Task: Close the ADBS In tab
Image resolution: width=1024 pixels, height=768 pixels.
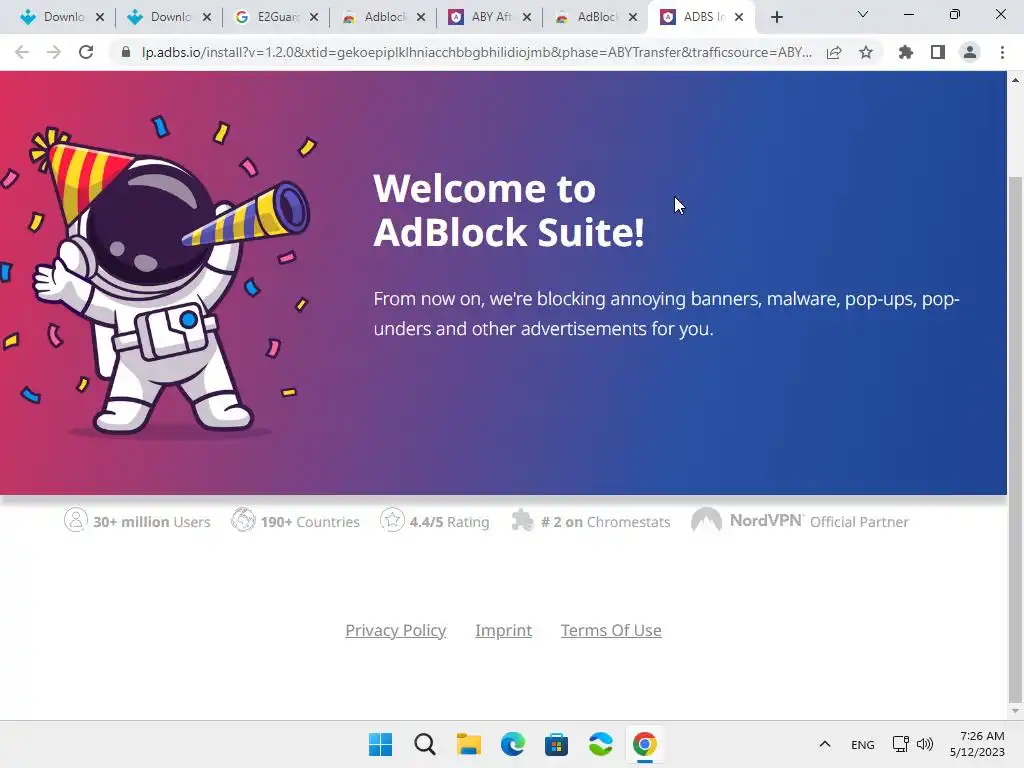Action: (739, 17)
